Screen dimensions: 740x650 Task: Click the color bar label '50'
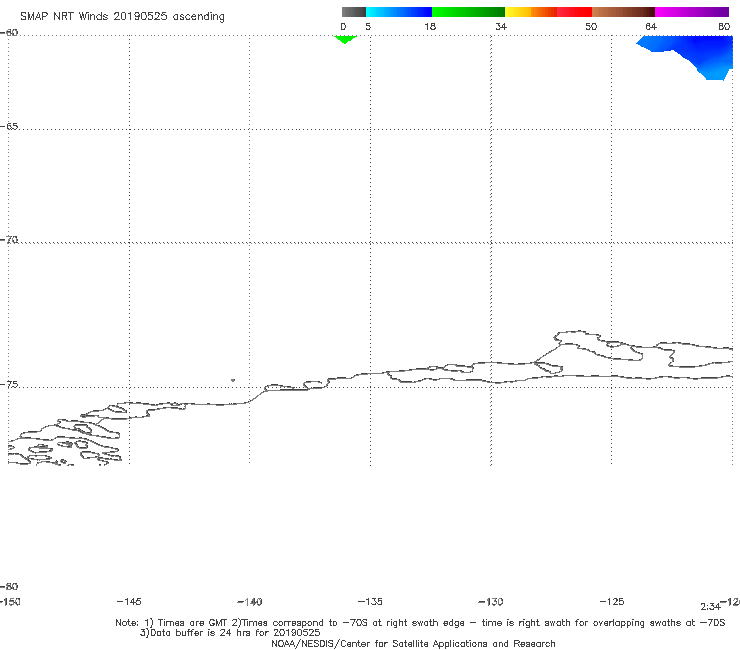pyautogui.click(x=591, y=26)
